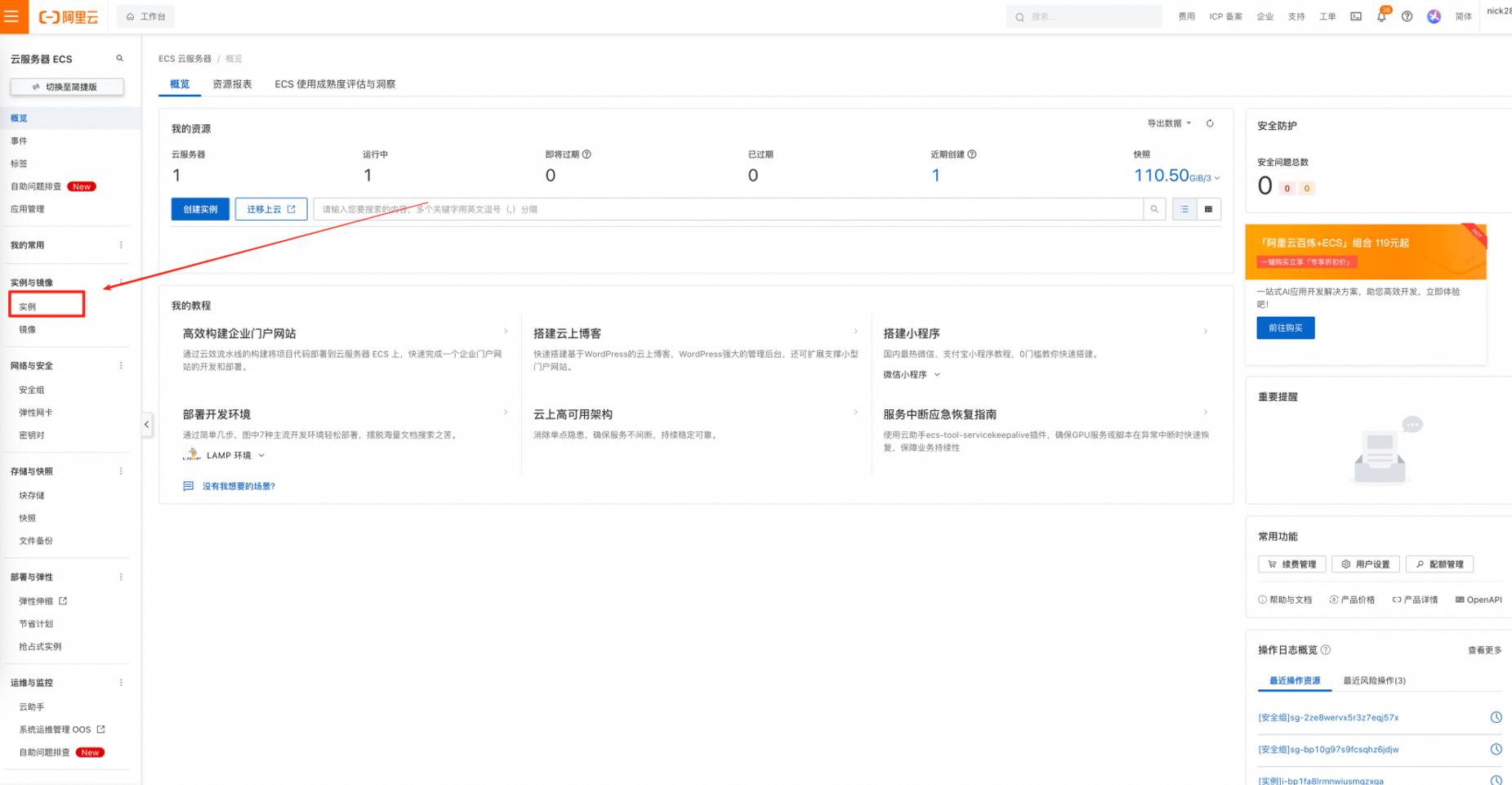Expand the LAMP 环境 dropdown
Screen dimensions: 1512x785
(224, 455)
